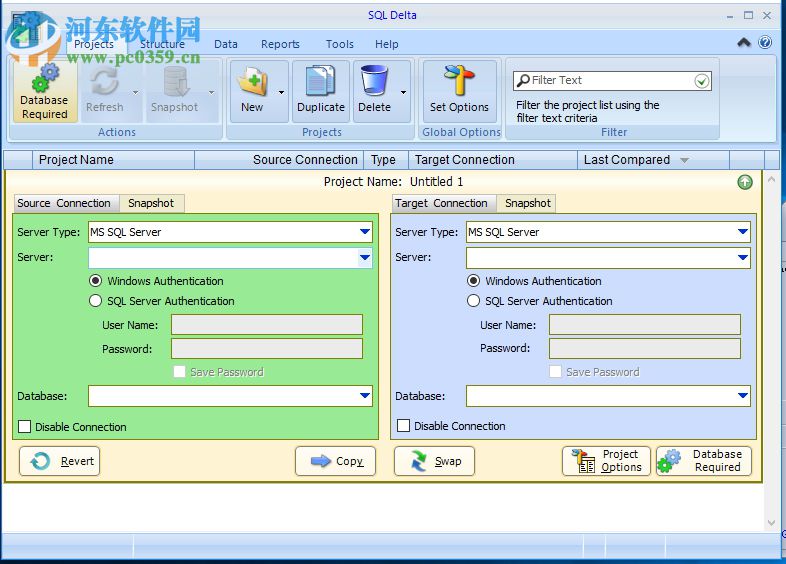
Task: Sort by Last Compared column header
Action: click(x=653, y=160)
